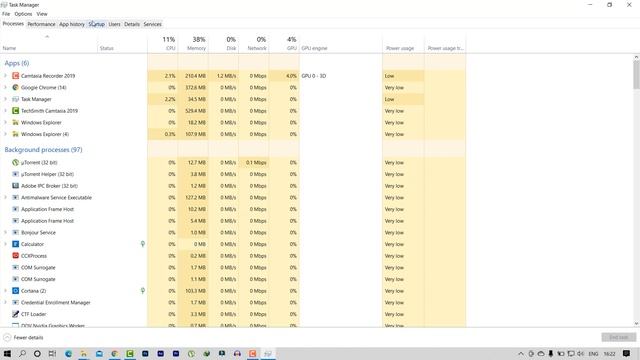Sort by the Memory column header
640x360 pixels.
click(193, 43)
